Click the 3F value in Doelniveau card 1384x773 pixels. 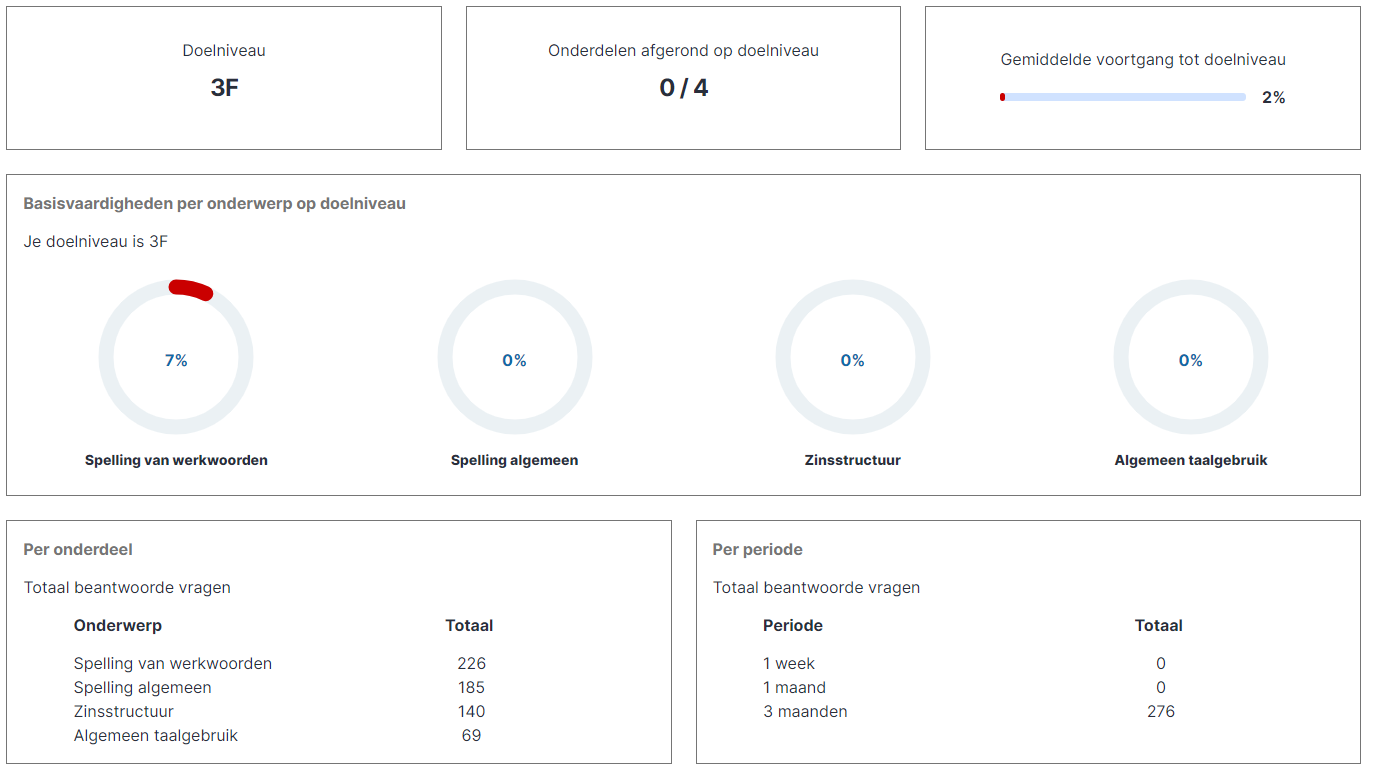pyautogui.click(x=224, y=88)
